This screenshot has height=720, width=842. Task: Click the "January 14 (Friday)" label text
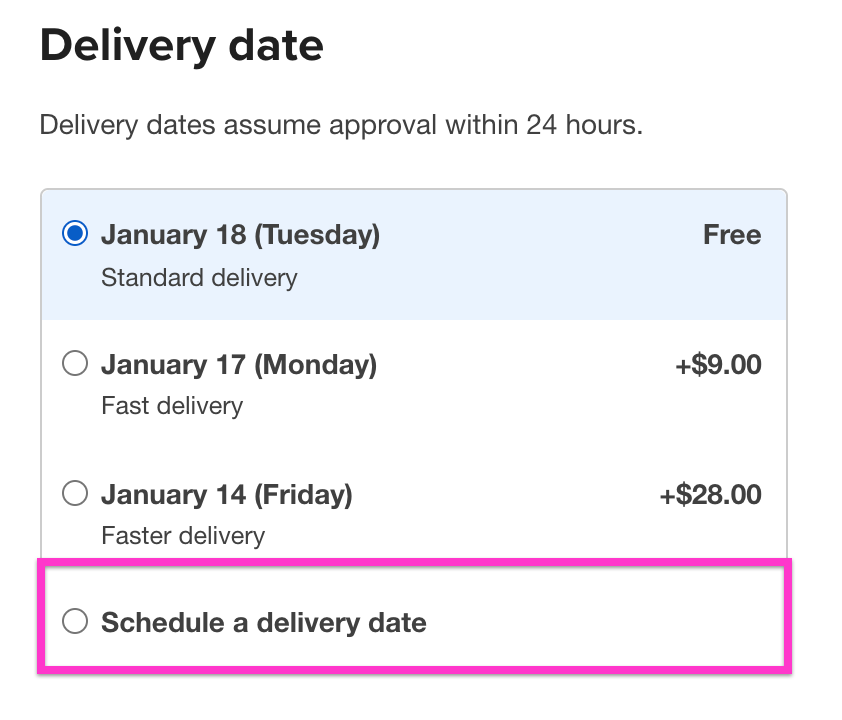click(x=227, y=494)
